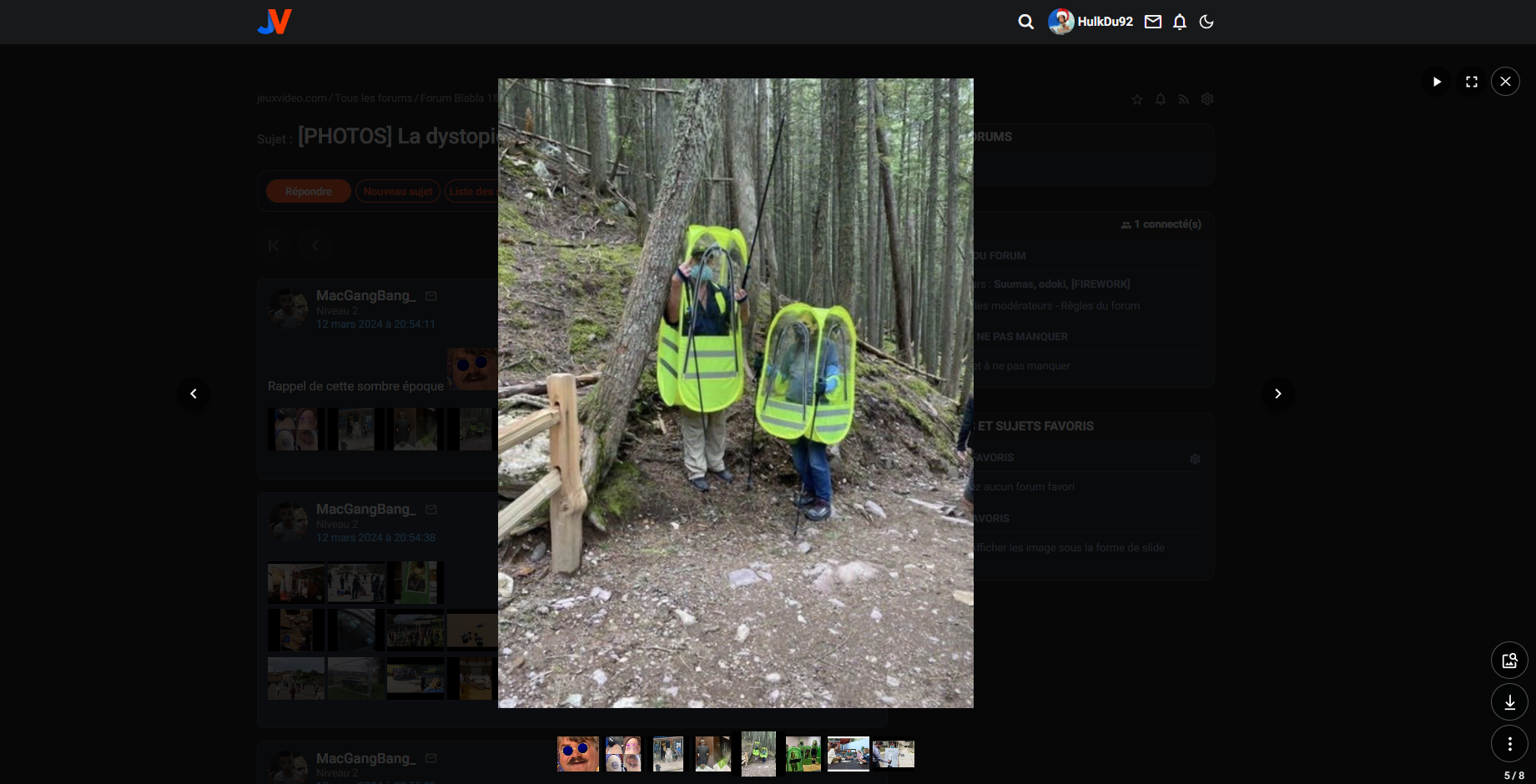Open the three-dot more options menu
1536x784 pixels.
(x=1508, y=744)
